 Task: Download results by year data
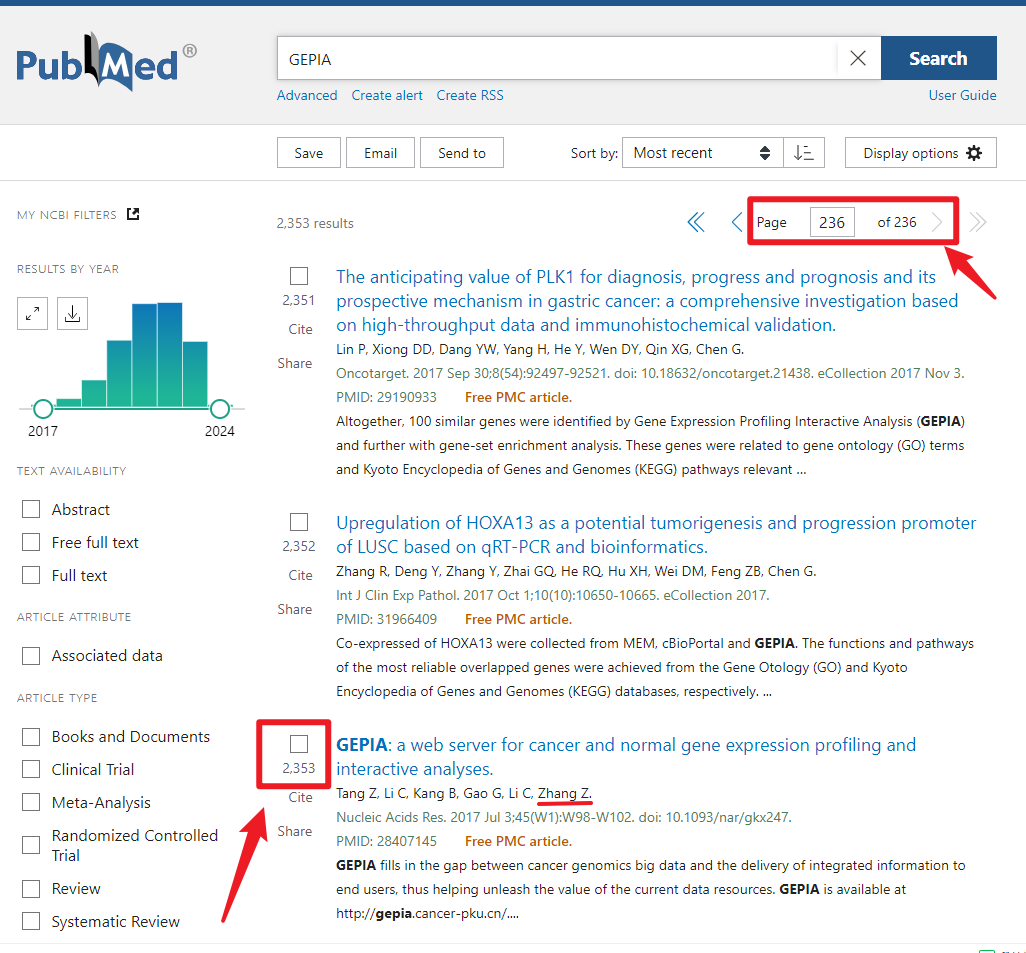tap(72, 314)
